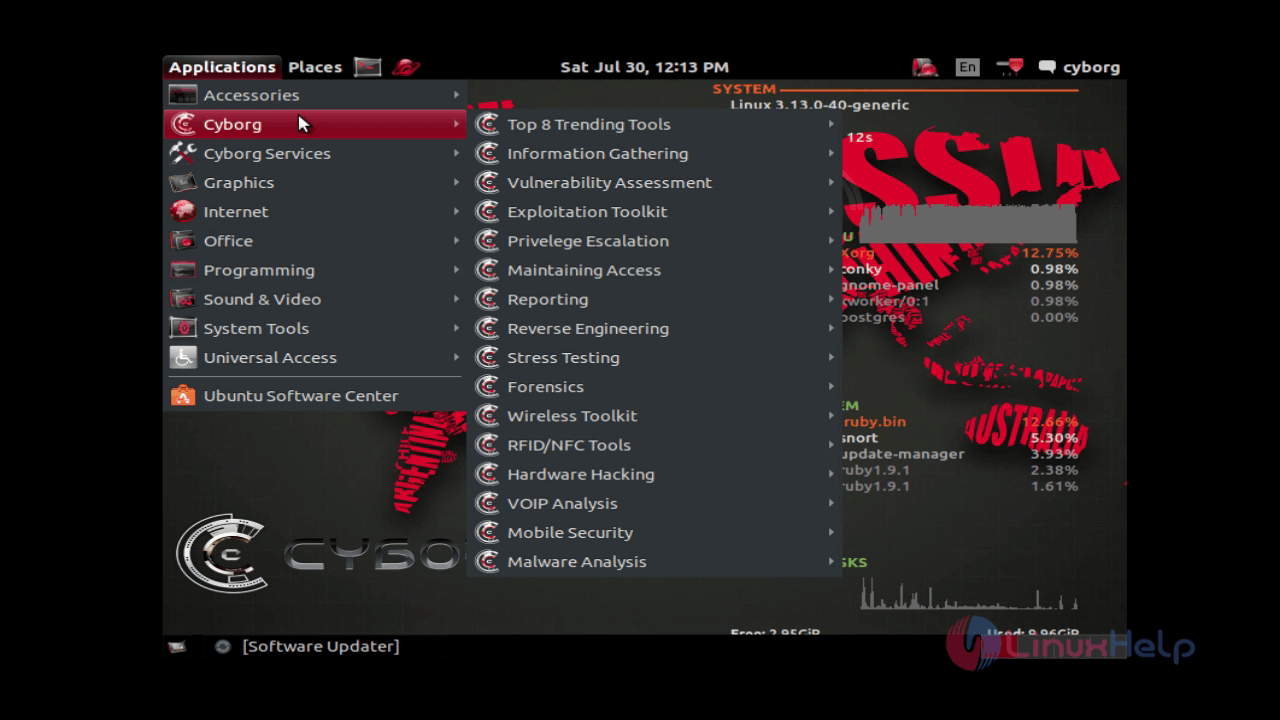
Task: Open Reverse Engineering category
Action: [655, 328]
